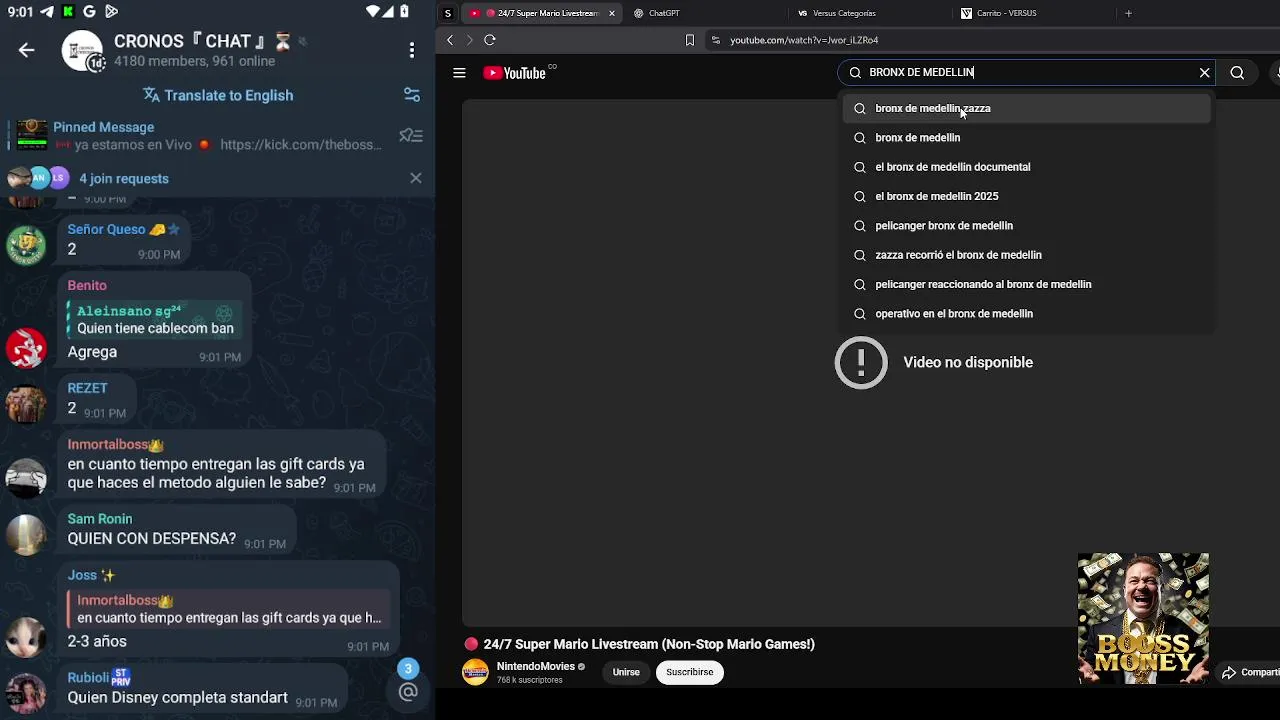The image size is (1280, 720).
Task: Switch to the ChatGPT tab
Action: tap(663, 13)
